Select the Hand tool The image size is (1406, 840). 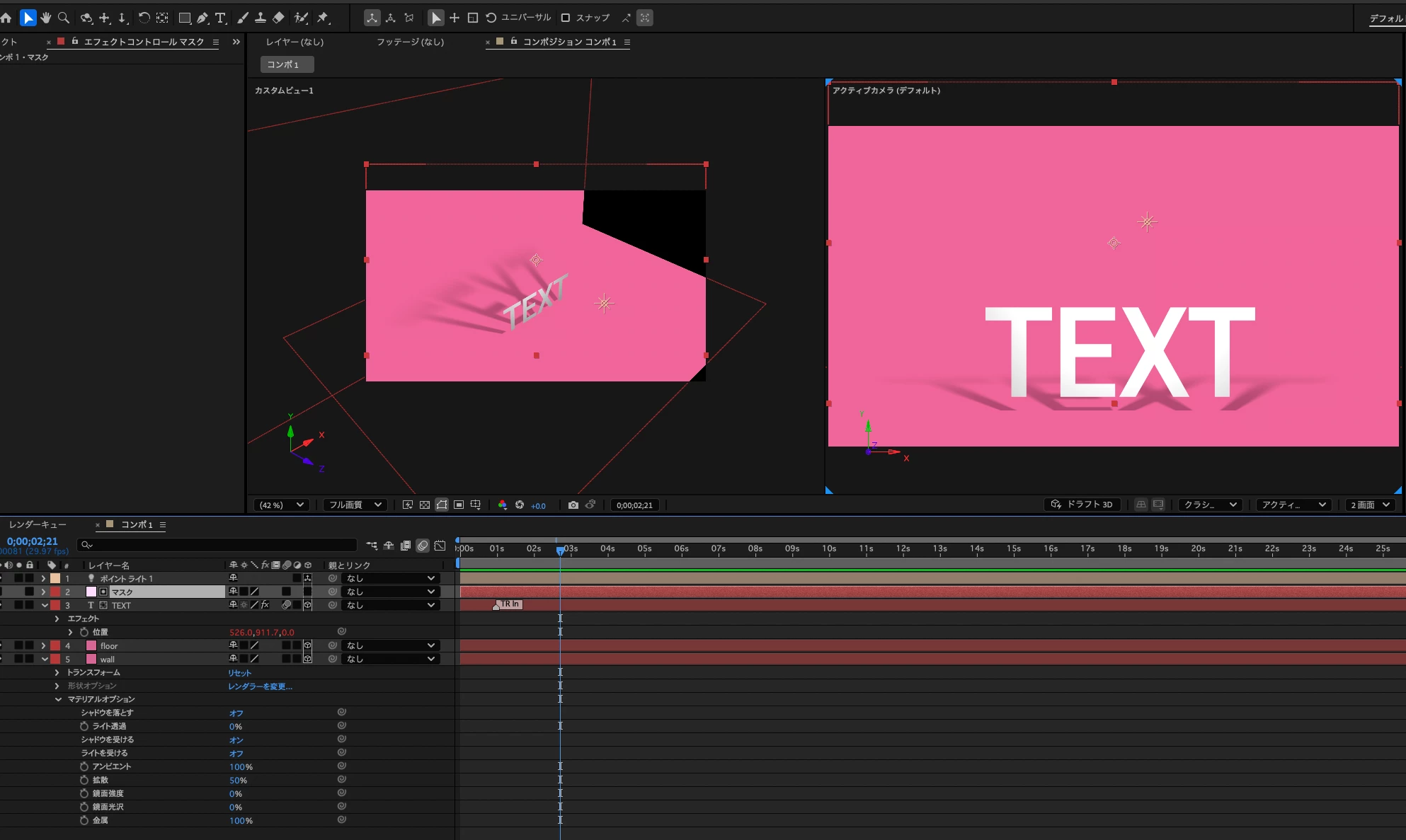46,18
